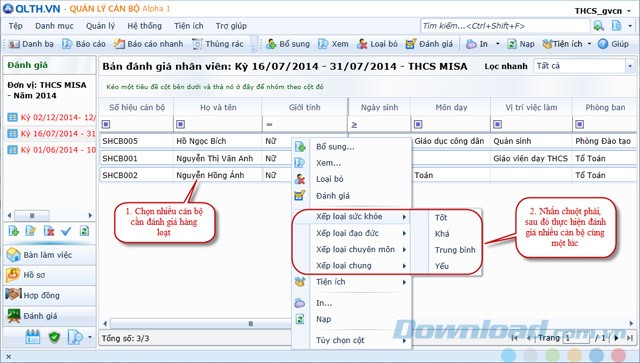Open Danh bạ from toolbar
Image resolution: width=640 pixels, height=363 pixels.
[x=31, y=44]
